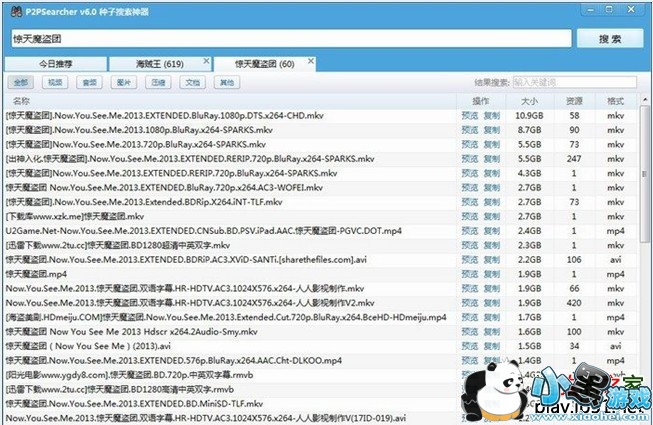Click the 1.7GB size cell

529,318
